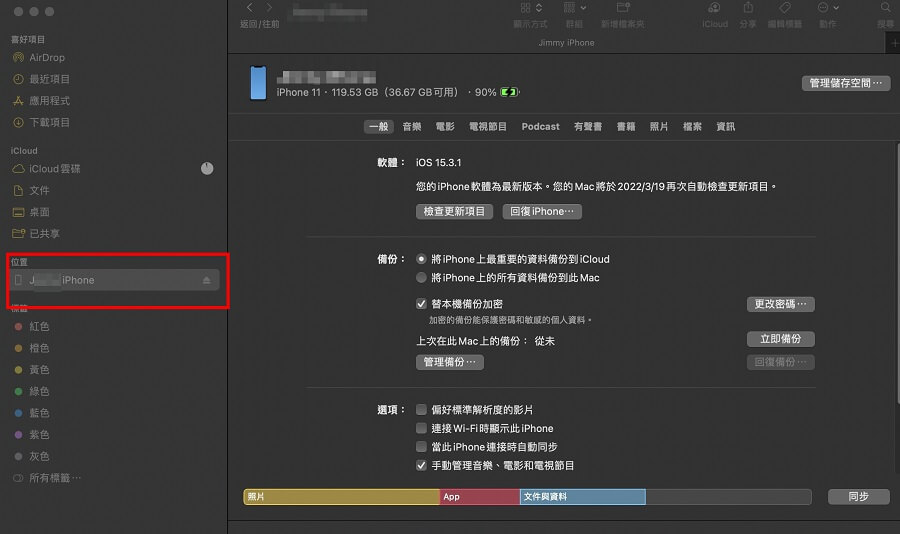
Task: Open the view mode (顯示方式) dropdown
Action: pos(529,8)
